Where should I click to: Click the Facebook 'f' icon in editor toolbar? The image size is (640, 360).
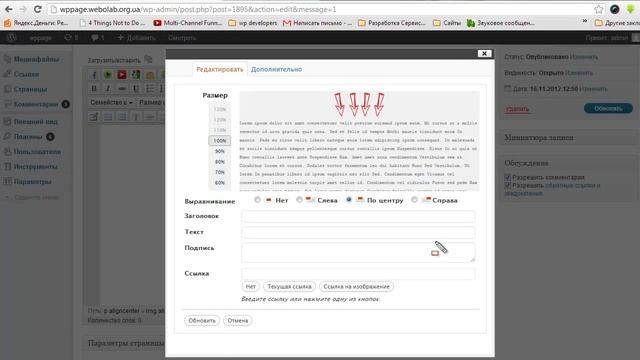tap(94, 75)
